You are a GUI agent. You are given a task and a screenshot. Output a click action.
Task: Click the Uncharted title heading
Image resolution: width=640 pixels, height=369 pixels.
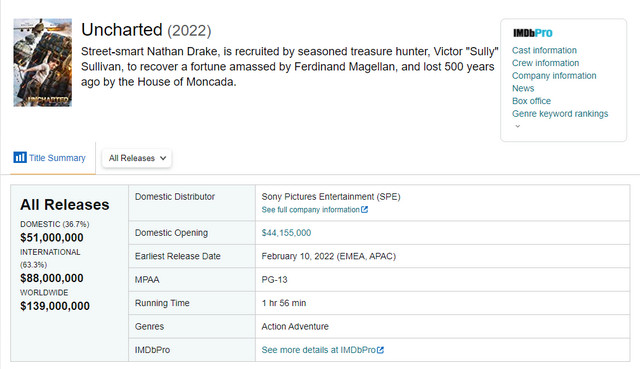[x=122, y=30]
